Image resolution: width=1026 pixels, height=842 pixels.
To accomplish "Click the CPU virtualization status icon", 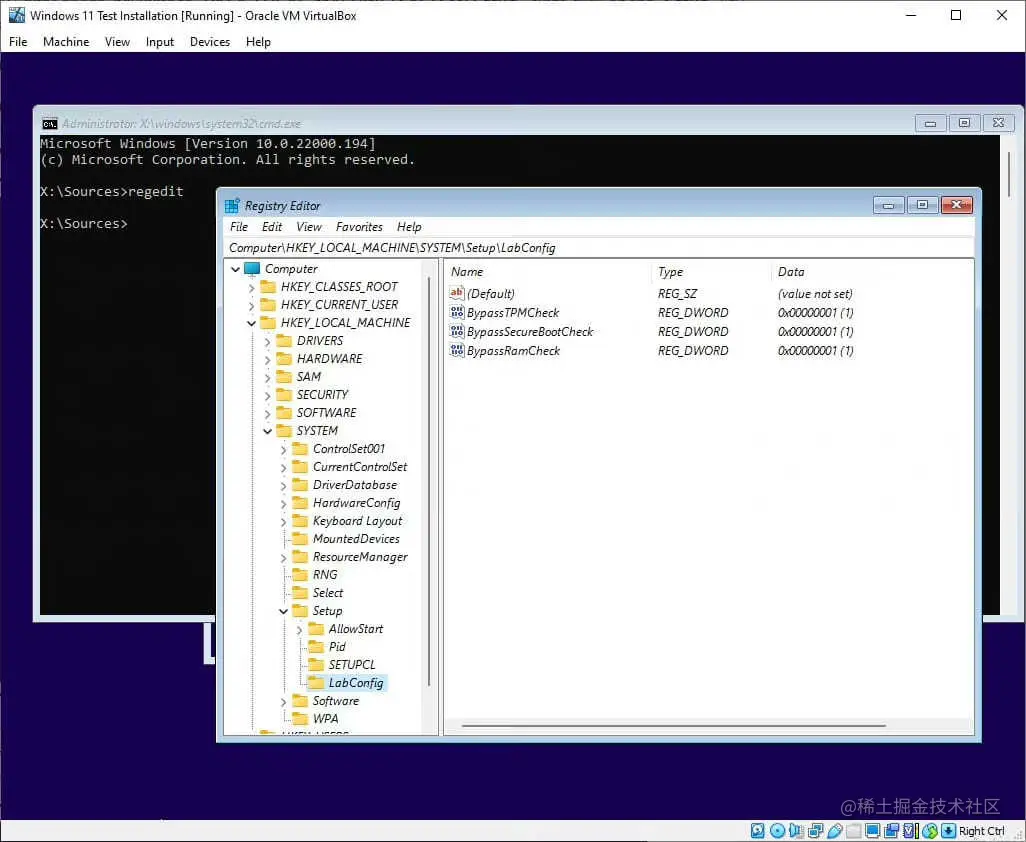I will click(x=910, y=831).
